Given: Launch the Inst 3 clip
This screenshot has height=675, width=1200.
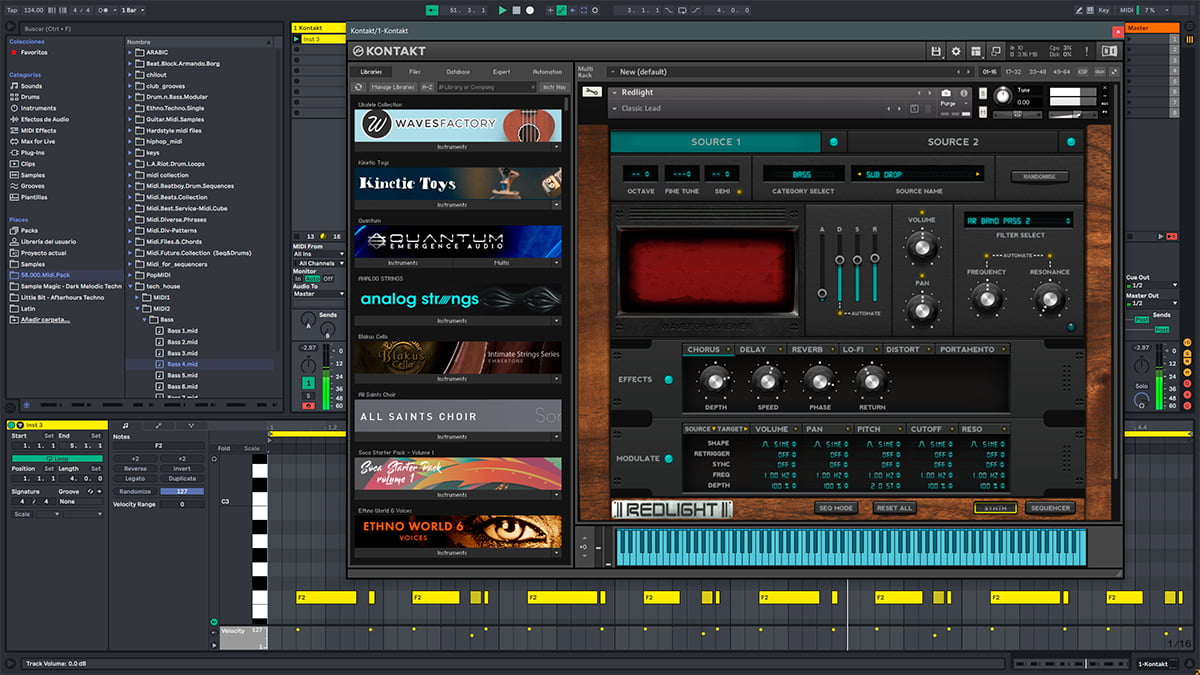Looking at the screenshot, I should click(x=298, y=39).
